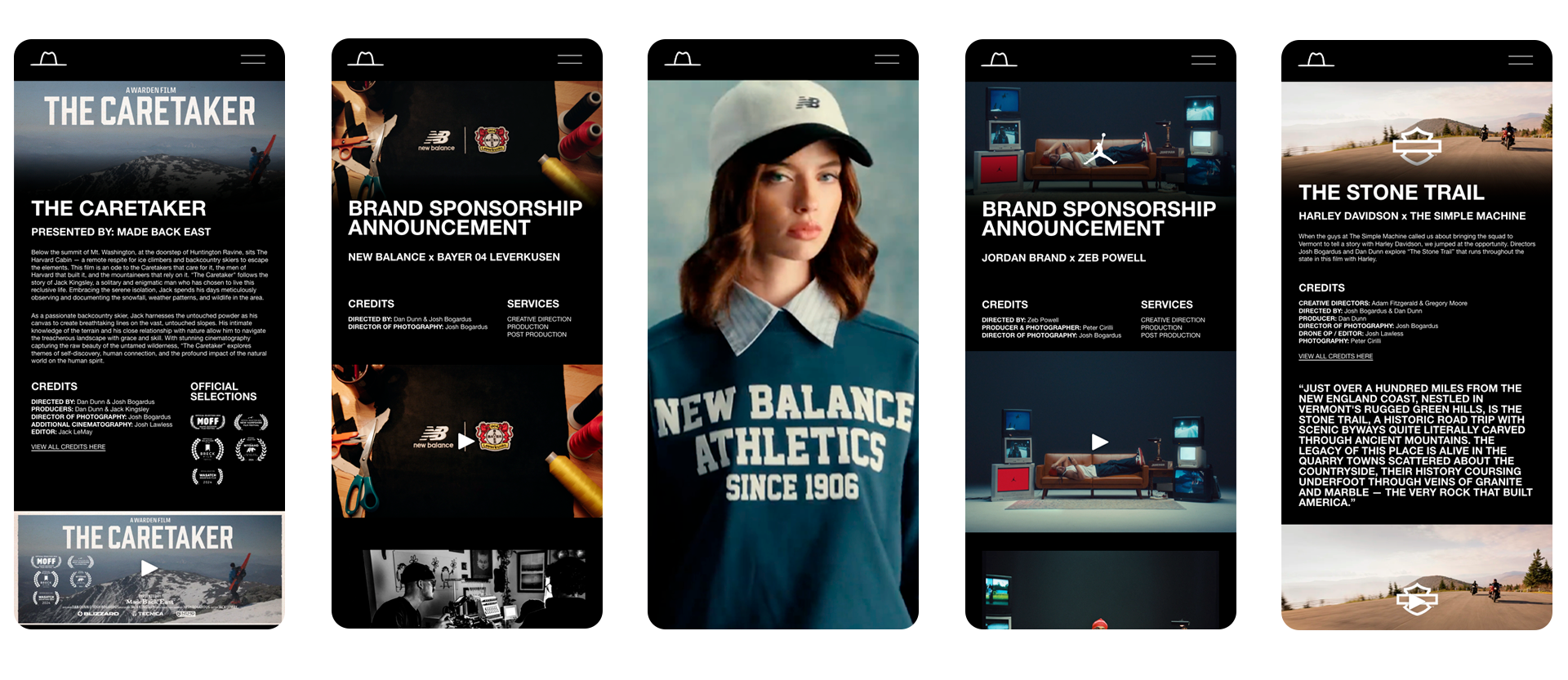Image resolution: width=1568 pixels, height=680 pixels.
Task: Click CREDITS heading on Jordan Brand phone
Action: pos(1004,304)
